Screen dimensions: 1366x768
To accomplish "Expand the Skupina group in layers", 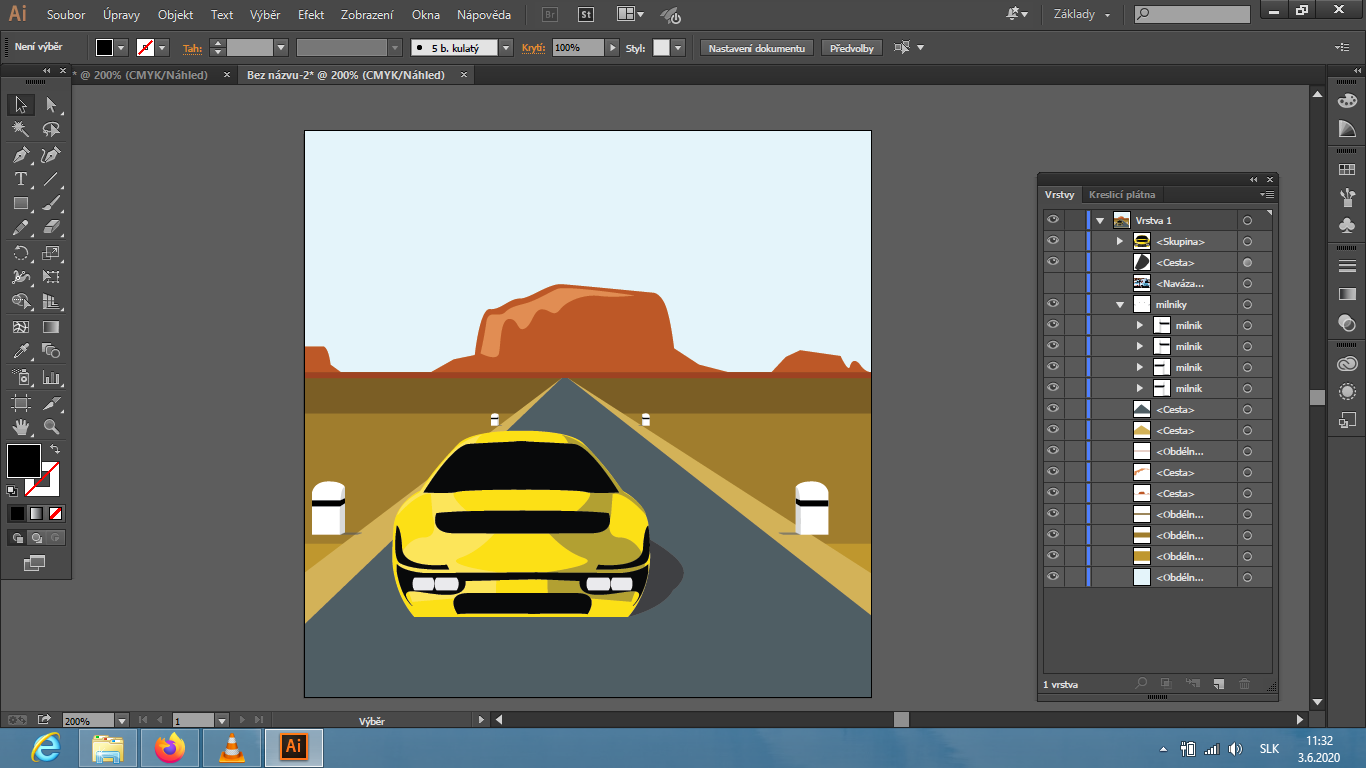I will [x=1120, y=241].
